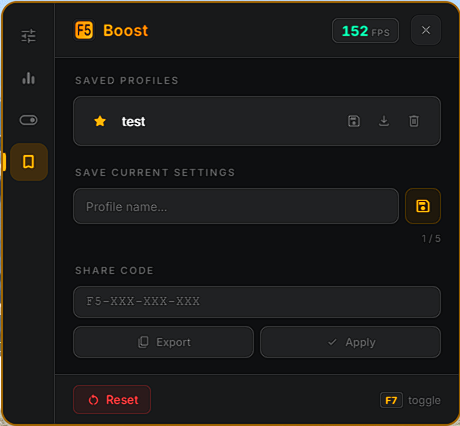Open the settings sliders sidebar tab

[28, 36]
